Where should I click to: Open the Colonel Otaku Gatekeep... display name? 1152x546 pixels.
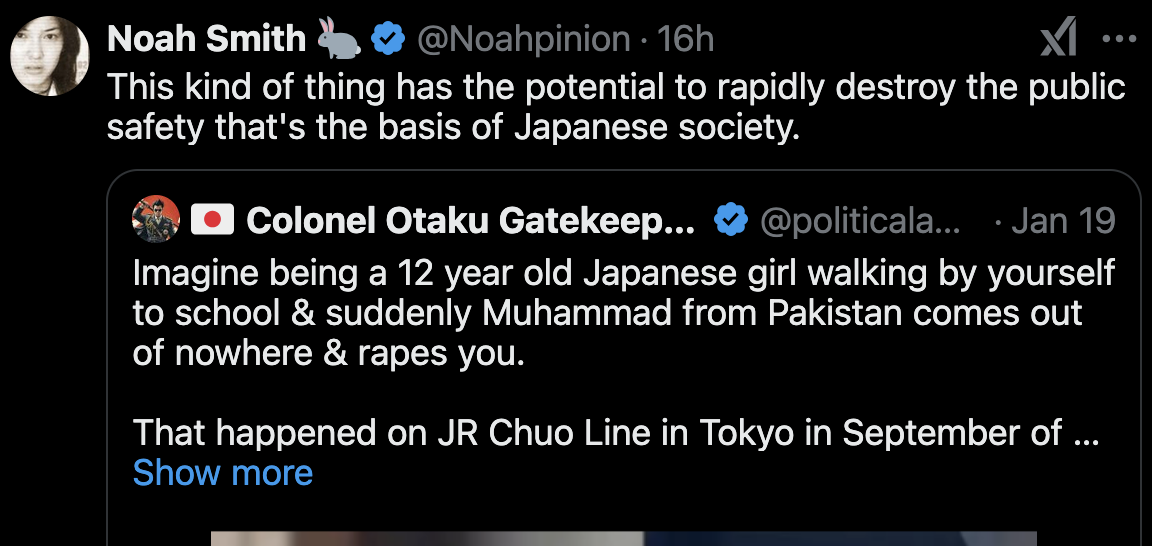[470, 221]
